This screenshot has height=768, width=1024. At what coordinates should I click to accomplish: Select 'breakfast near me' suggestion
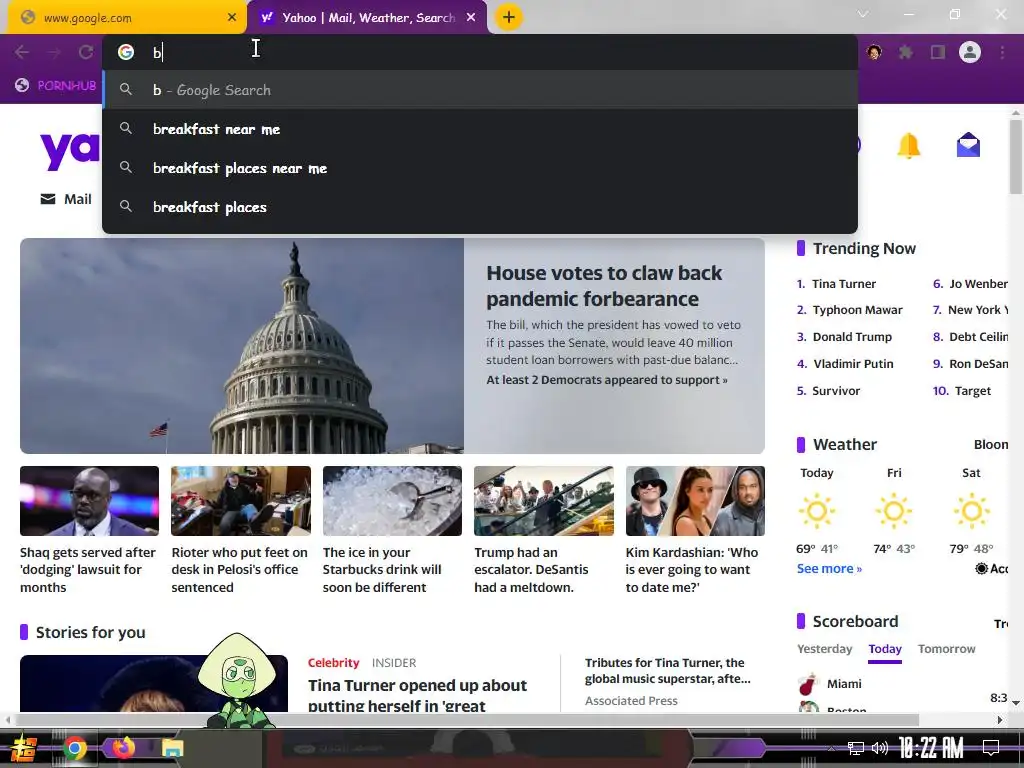point(480,129)
